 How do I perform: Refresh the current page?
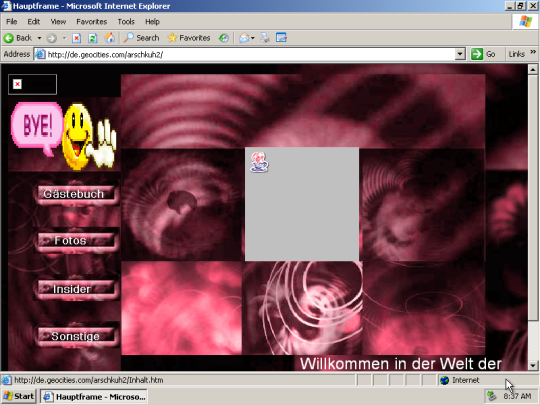93,38
